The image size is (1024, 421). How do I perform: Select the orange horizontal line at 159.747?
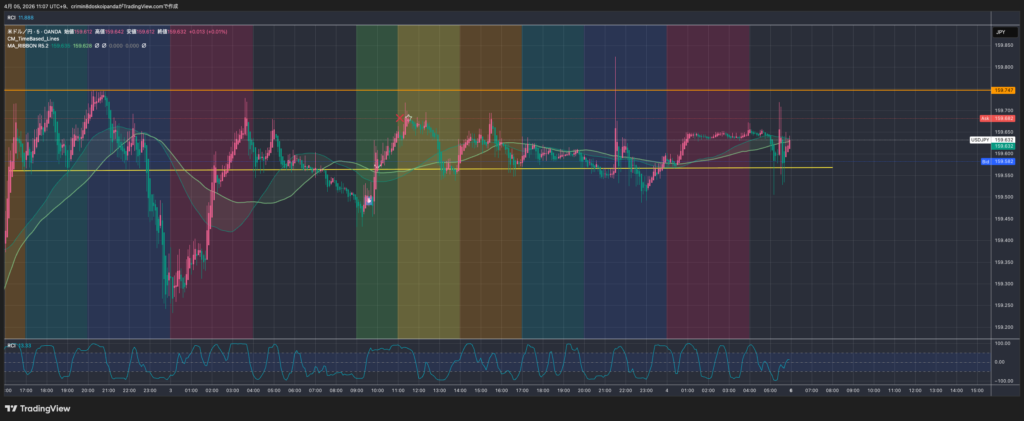500,90
